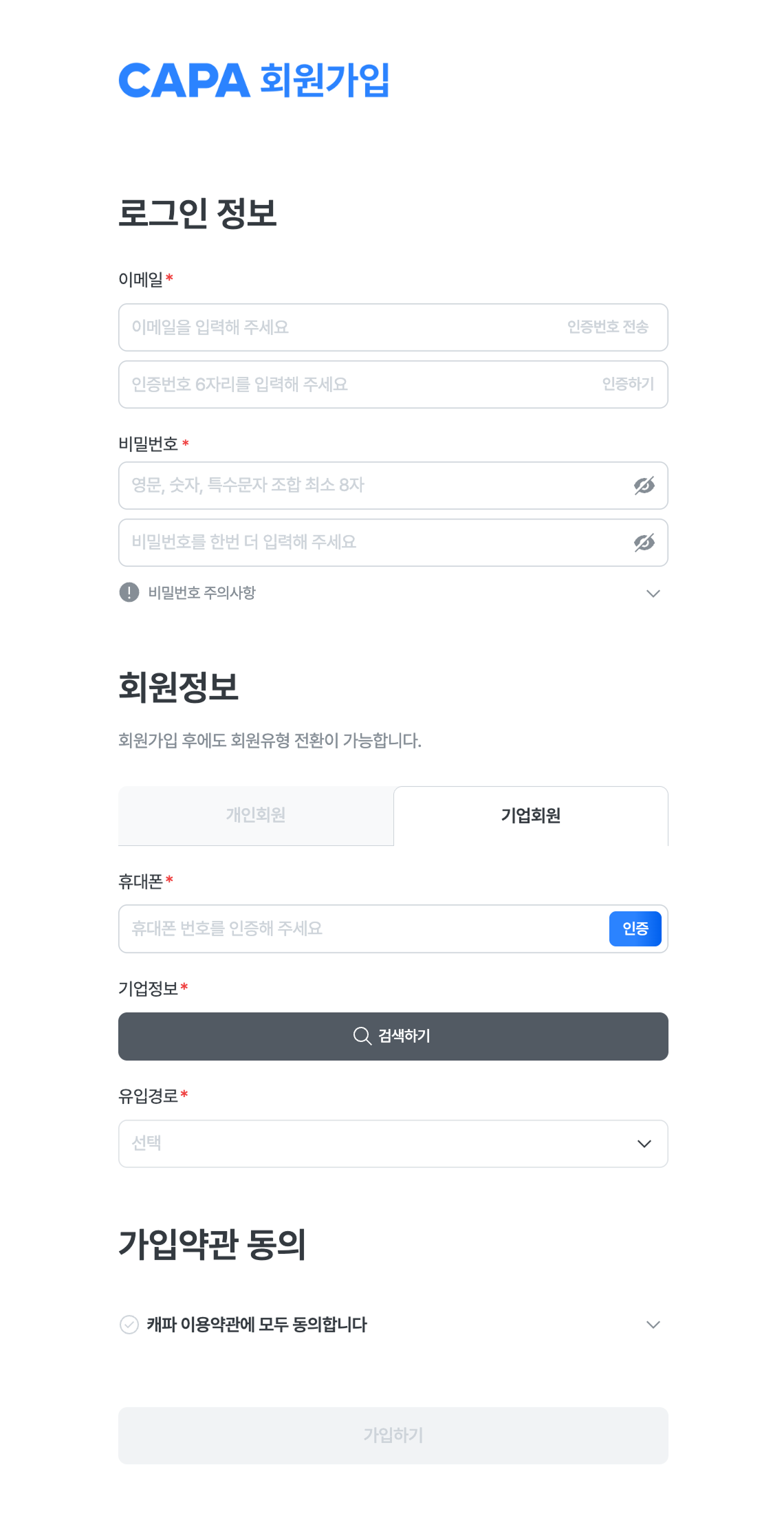Viewport: 784px width, 1531px height.
Task: Reveal confirm-password using its eye icon
Action: click(x=643, y=543)
